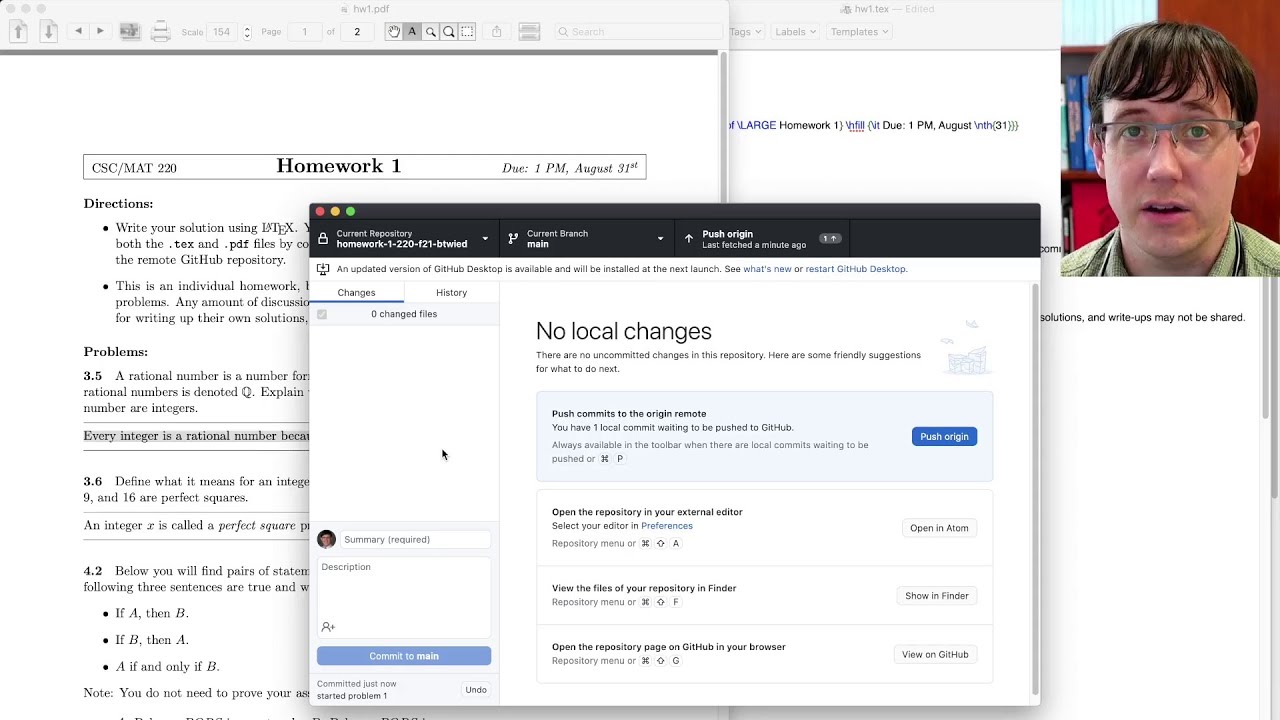Click the Commit to main button
The image size is (1280, 720).
point(404,656)
